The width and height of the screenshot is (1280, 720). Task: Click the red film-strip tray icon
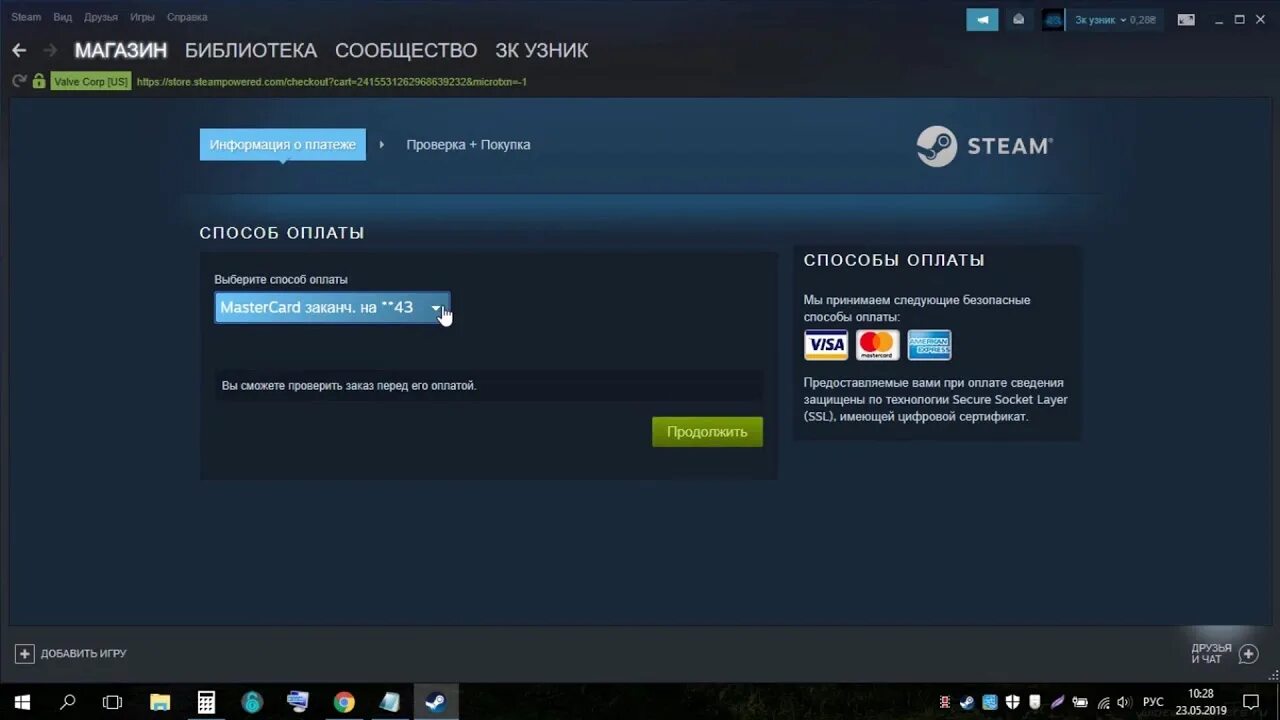pyautogui.click(x=944, y=702)
